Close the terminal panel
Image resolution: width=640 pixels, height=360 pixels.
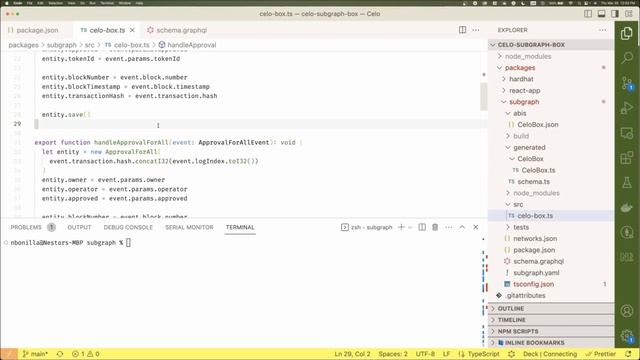coord(476,227)
